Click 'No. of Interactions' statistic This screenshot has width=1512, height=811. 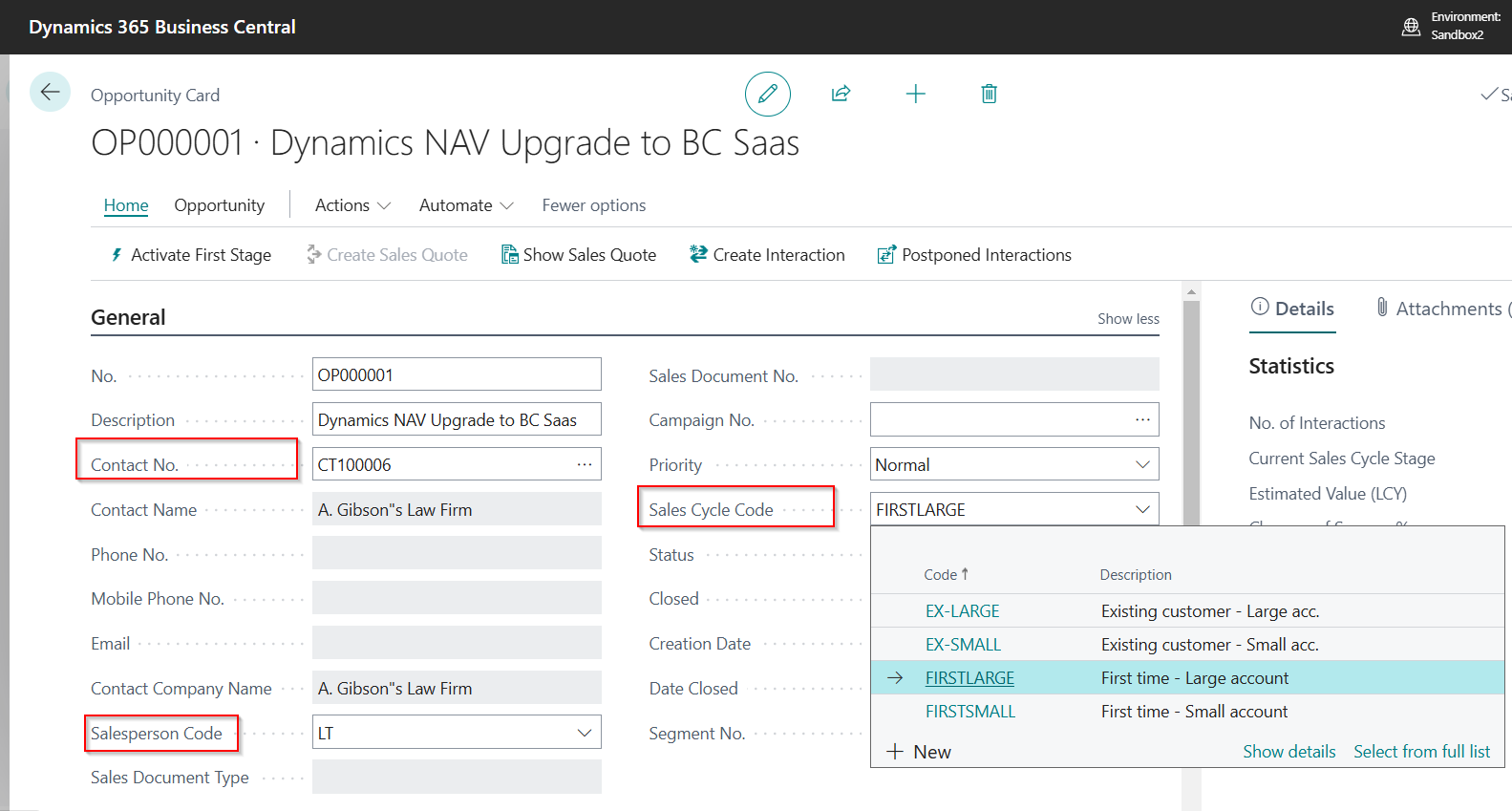[x=1316, y=423]
